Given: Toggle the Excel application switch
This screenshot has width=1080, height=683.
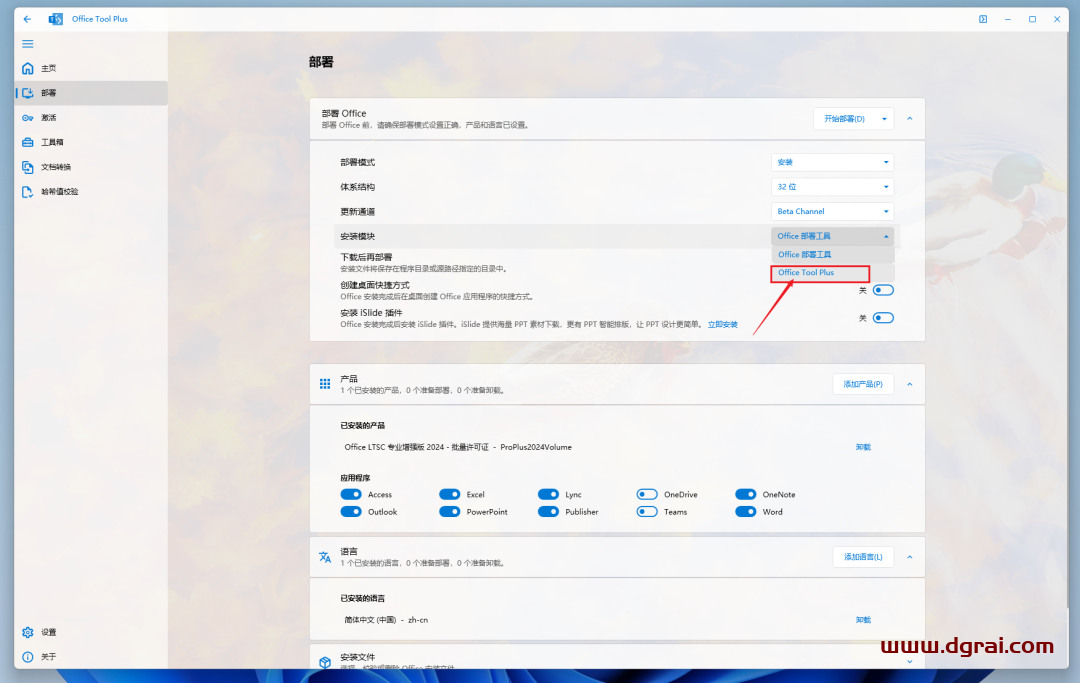Looking at the screenshot, I should click(450, 494).
